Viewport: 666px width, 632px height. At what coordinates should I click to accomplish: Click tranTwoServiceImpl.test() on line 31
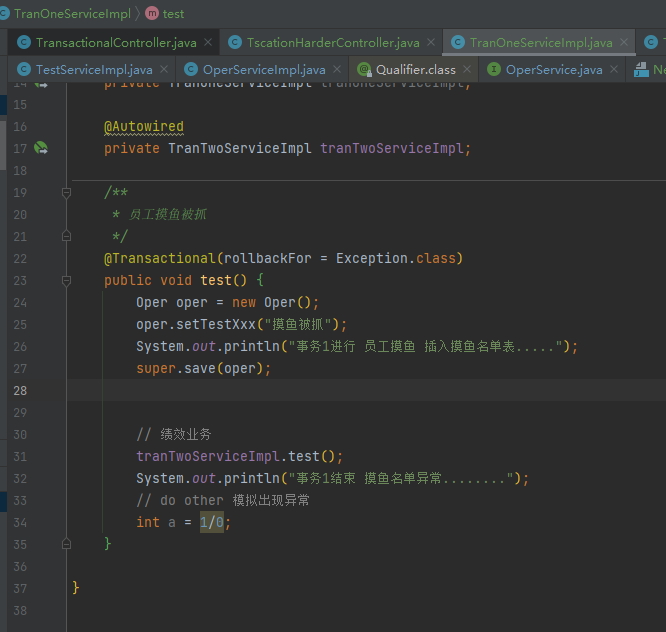235,456
